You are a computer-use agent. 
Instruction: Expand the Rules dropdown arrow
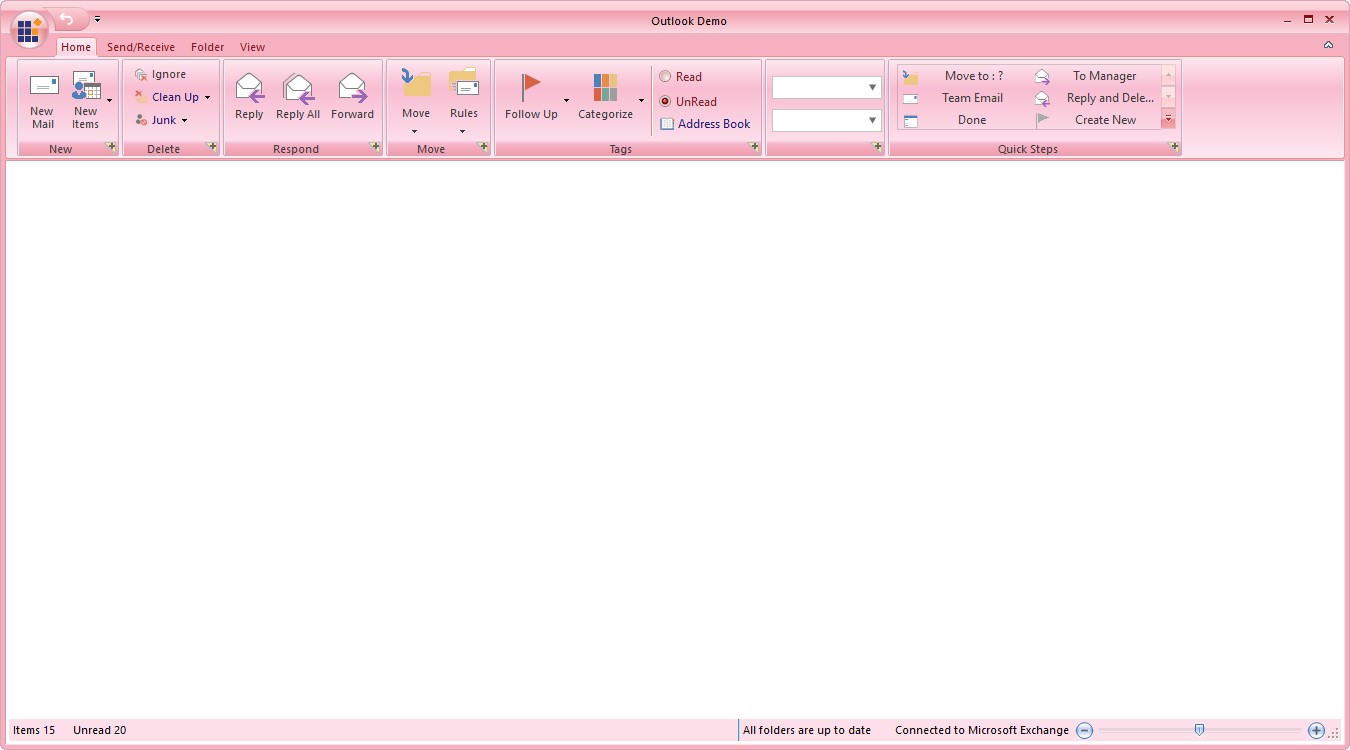pyautogui.click(x=463, y=131)
